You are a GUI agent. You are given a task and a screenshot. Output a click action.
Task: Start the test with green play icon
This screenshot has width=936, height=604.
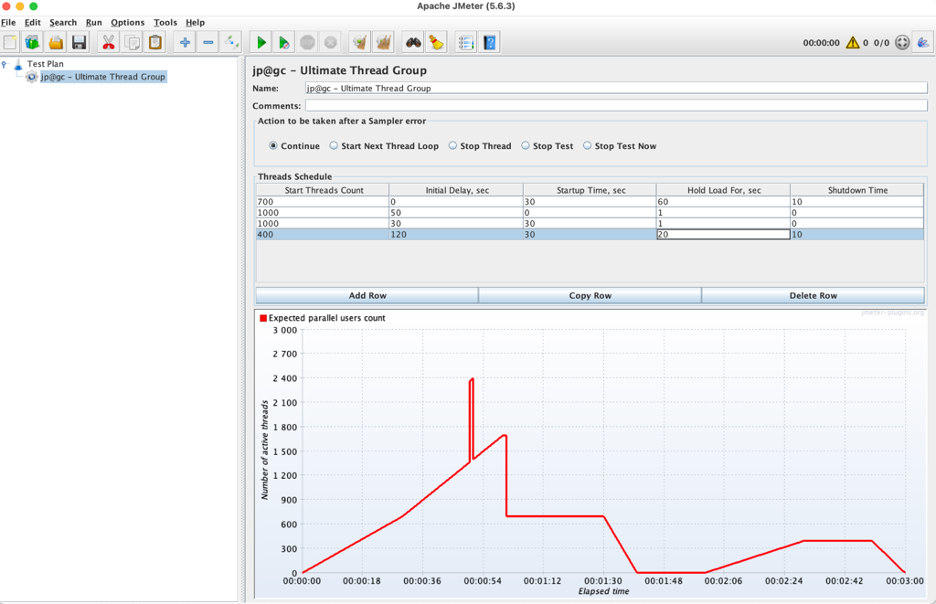[x=261, y=42]
